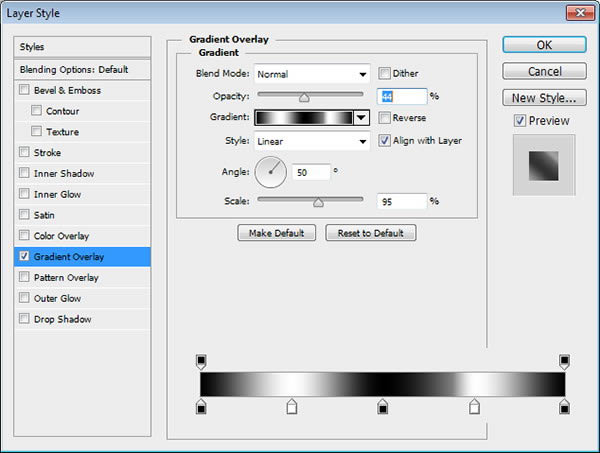This screenshot has height=453, width=600.
Task: Select the leftmost black color stop
Action: click(x=201, y=406)
